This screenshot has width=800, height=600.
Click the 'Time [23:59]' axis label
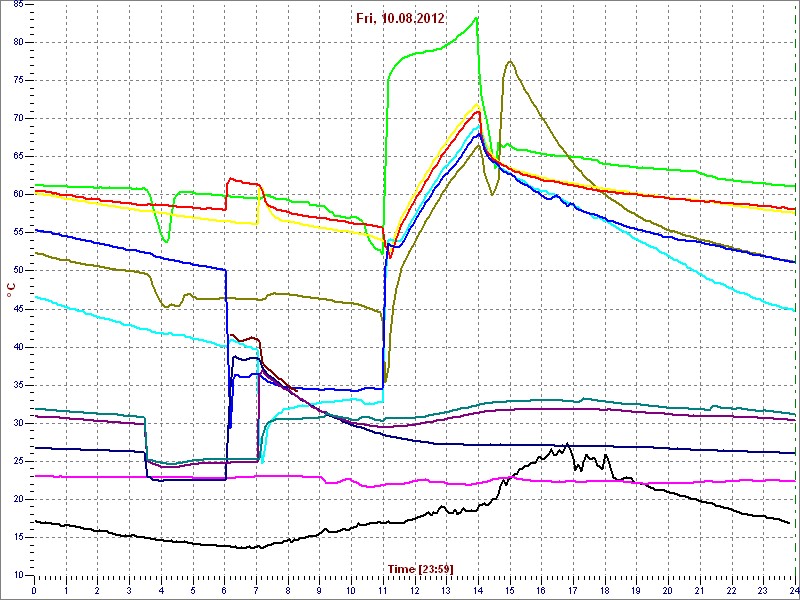[x=420, y=568]
